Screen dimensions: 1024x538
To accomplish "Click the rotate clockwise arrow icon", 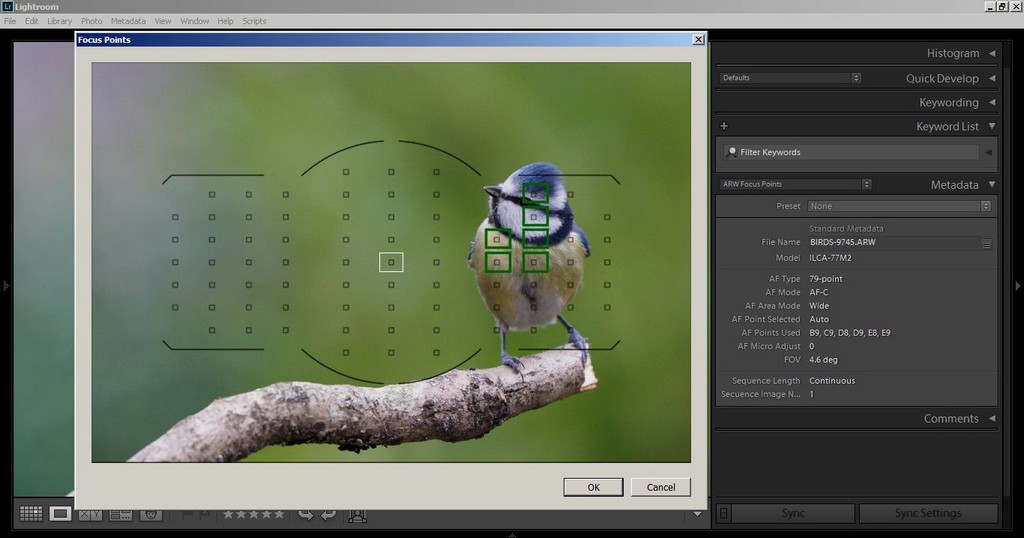I will 328,515.
